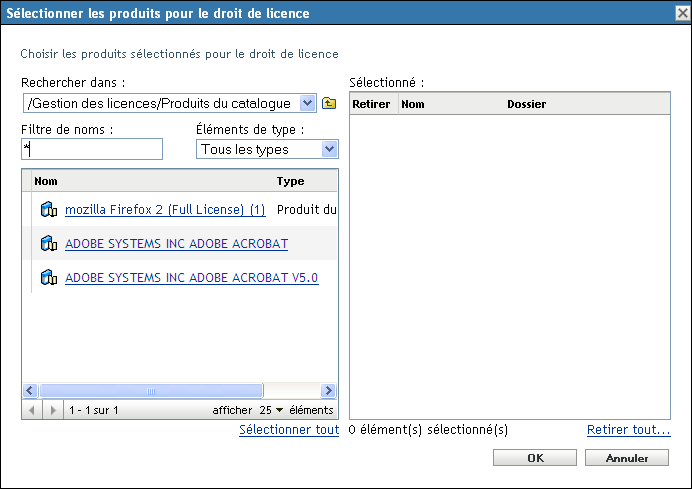The height and width of the screenshot is (489, 692).
Task: Open the Éléments de type dropdown
Action: click(329, 149)
